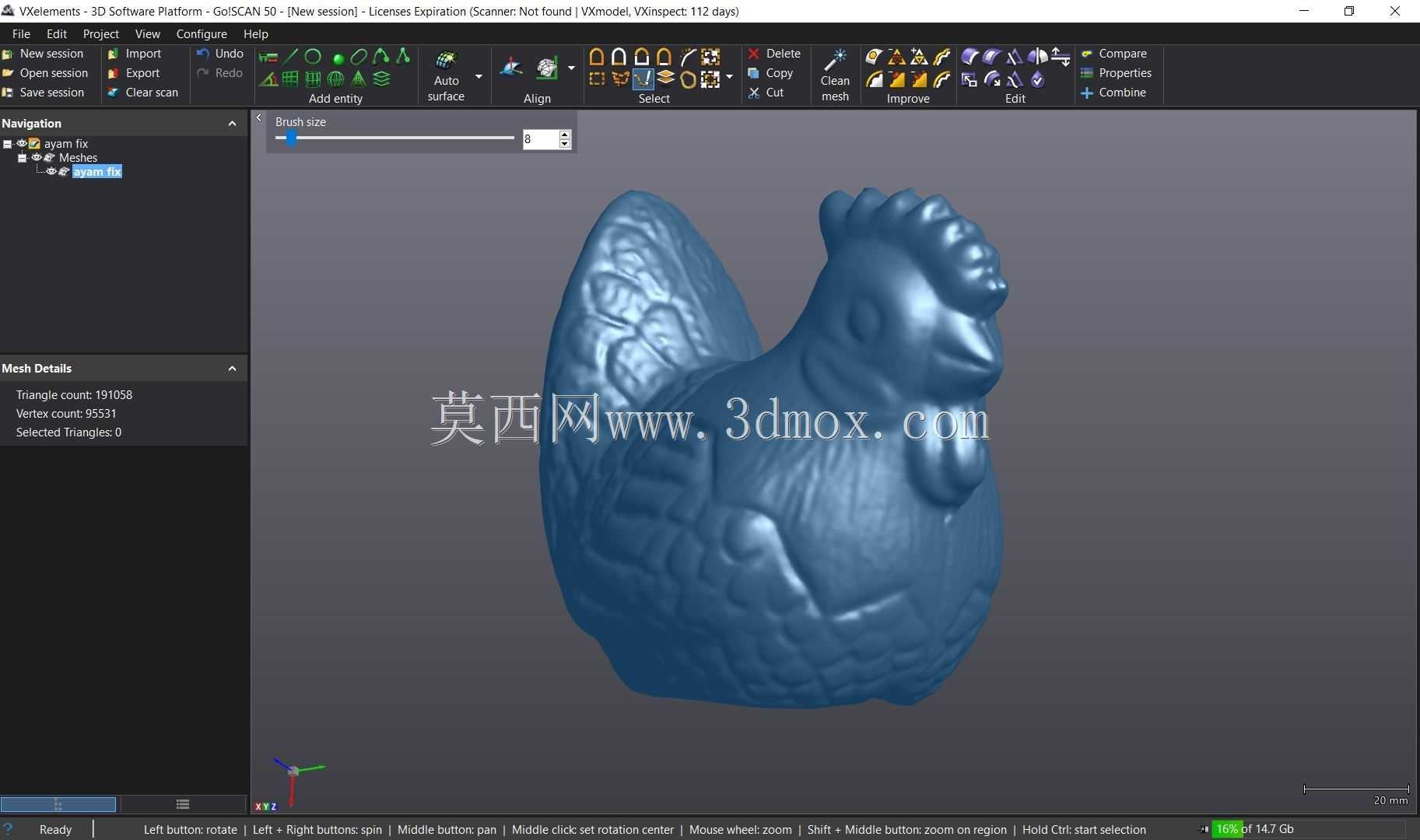Choose the closed loop selection tool
Image resolution: width=1420 pixels, height=840 pixels.
point(688,79)
